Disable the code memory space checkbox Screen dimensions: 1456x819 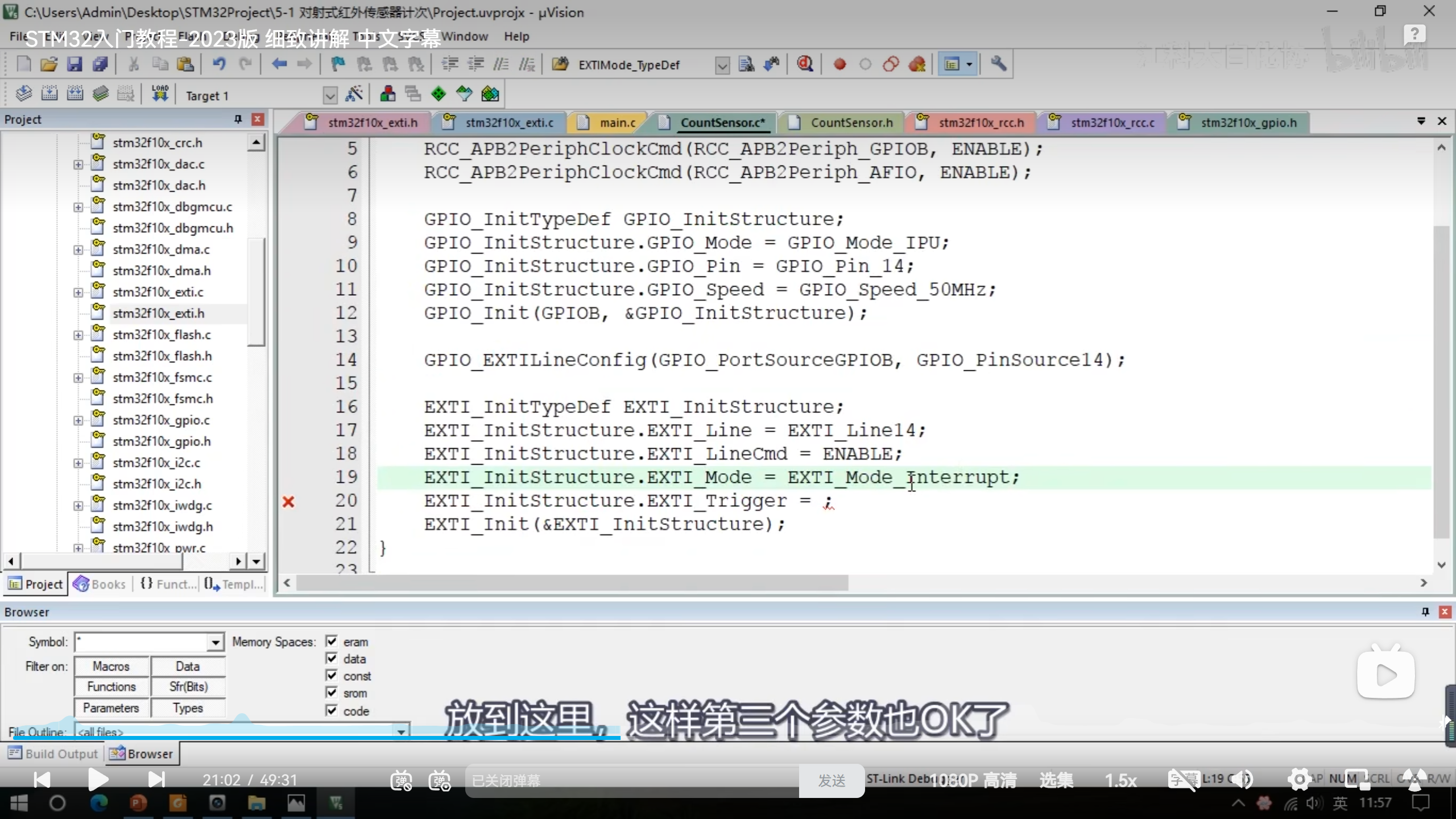[332, 710]
